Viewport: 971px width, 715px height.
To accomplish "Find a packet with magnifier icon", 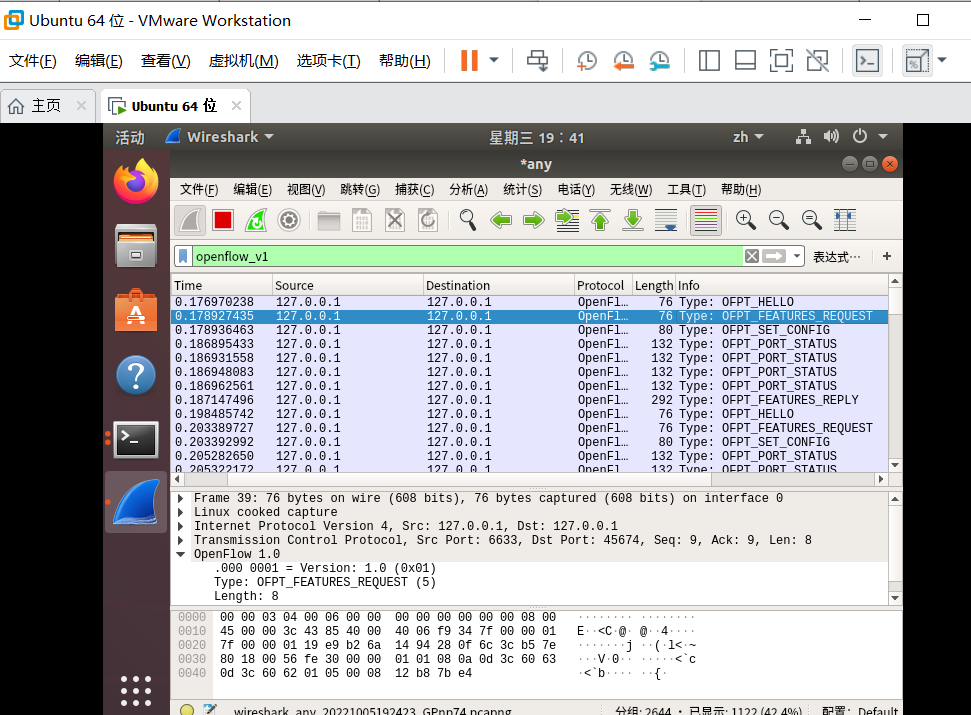I will [x=468, y=220].
